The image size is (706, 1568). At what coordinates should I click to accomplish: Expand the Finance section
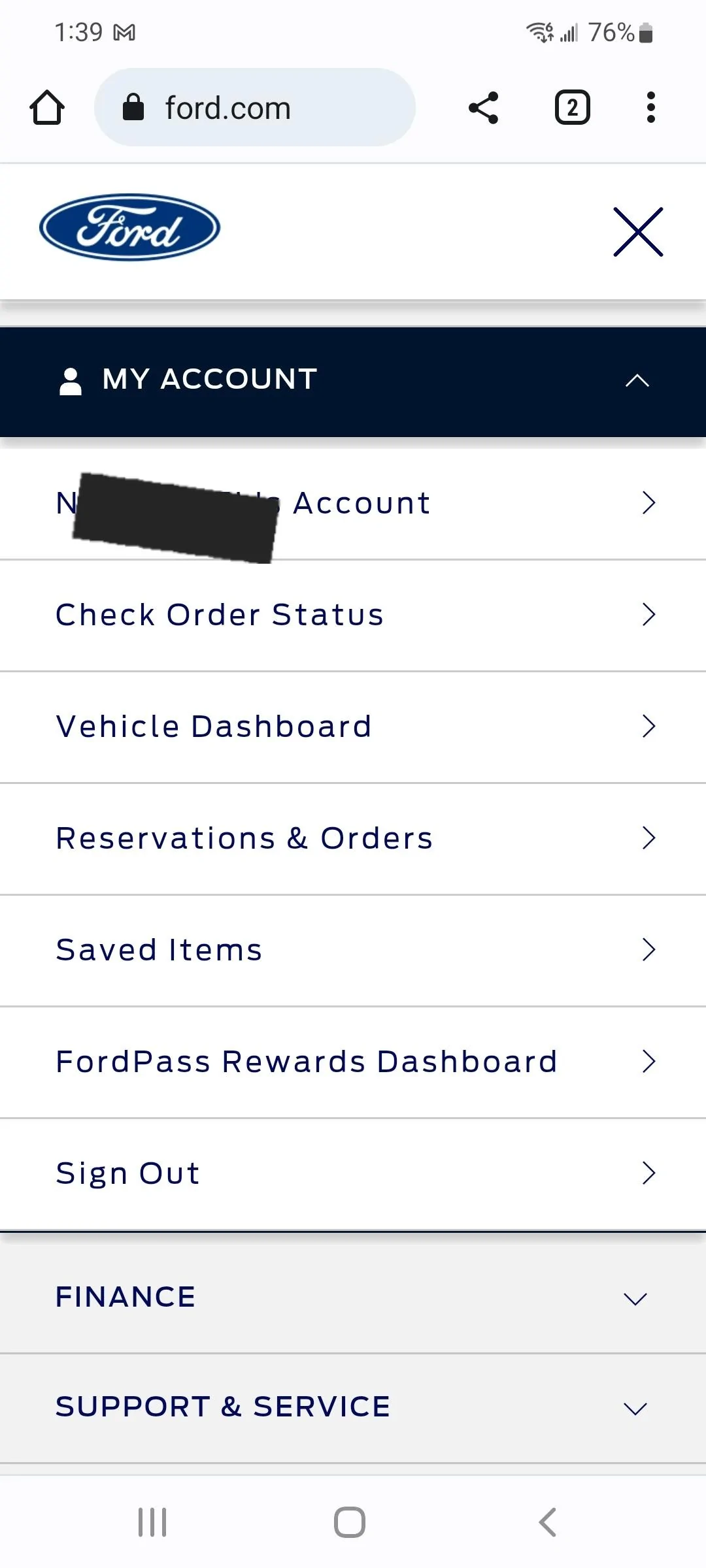point(353,1298)
